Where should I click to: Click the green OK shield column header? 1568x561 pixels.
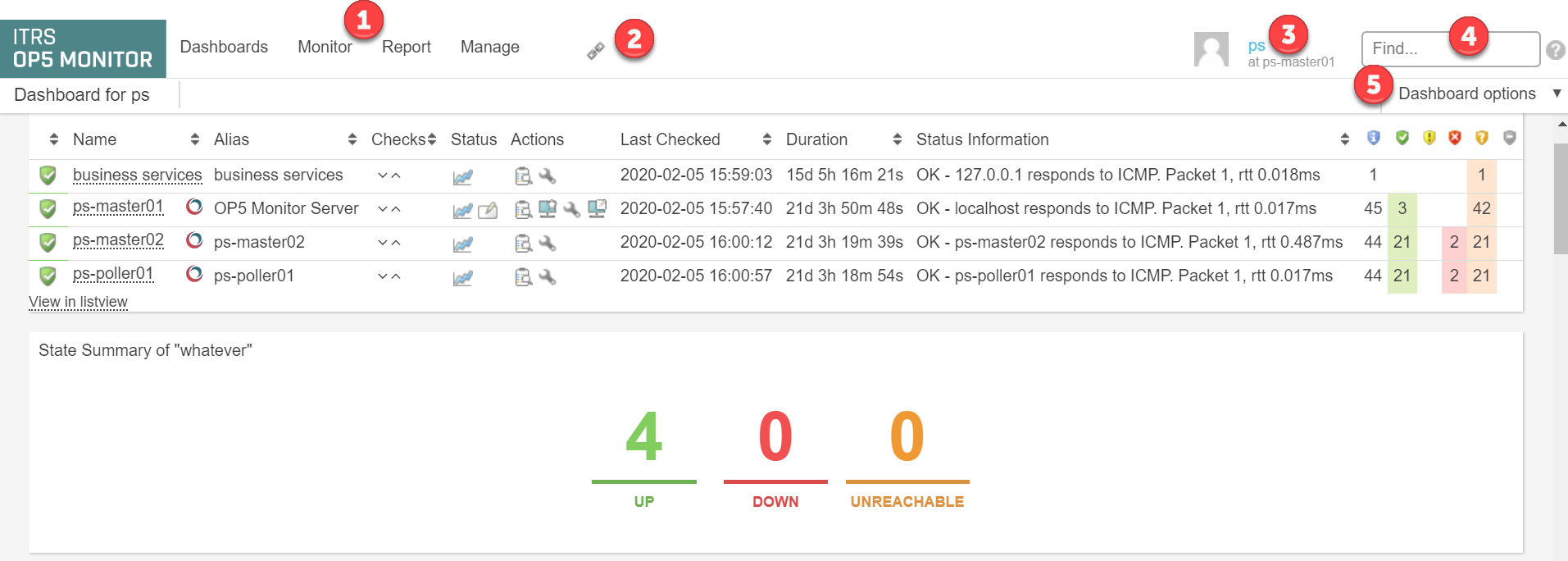coord(1402,138)
